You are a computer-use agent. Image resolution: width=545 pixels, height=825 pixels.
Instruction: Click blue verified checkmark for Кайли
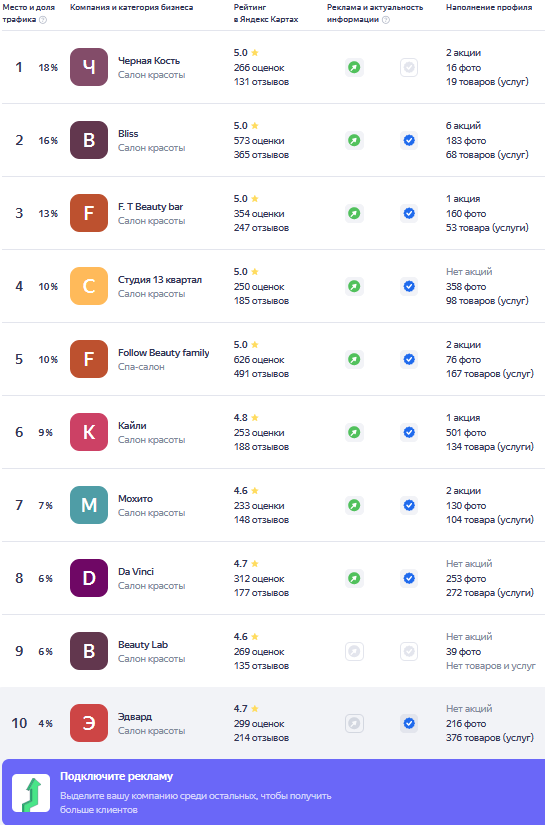click(409, 432)
